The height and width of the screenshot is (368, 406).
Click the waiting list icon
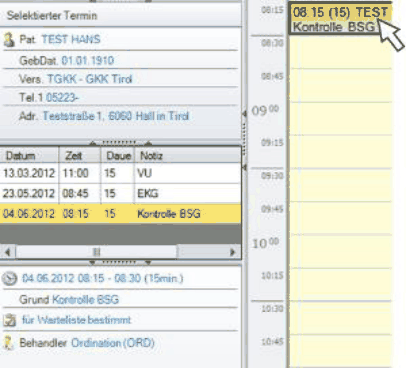click(x=9, y=320)
